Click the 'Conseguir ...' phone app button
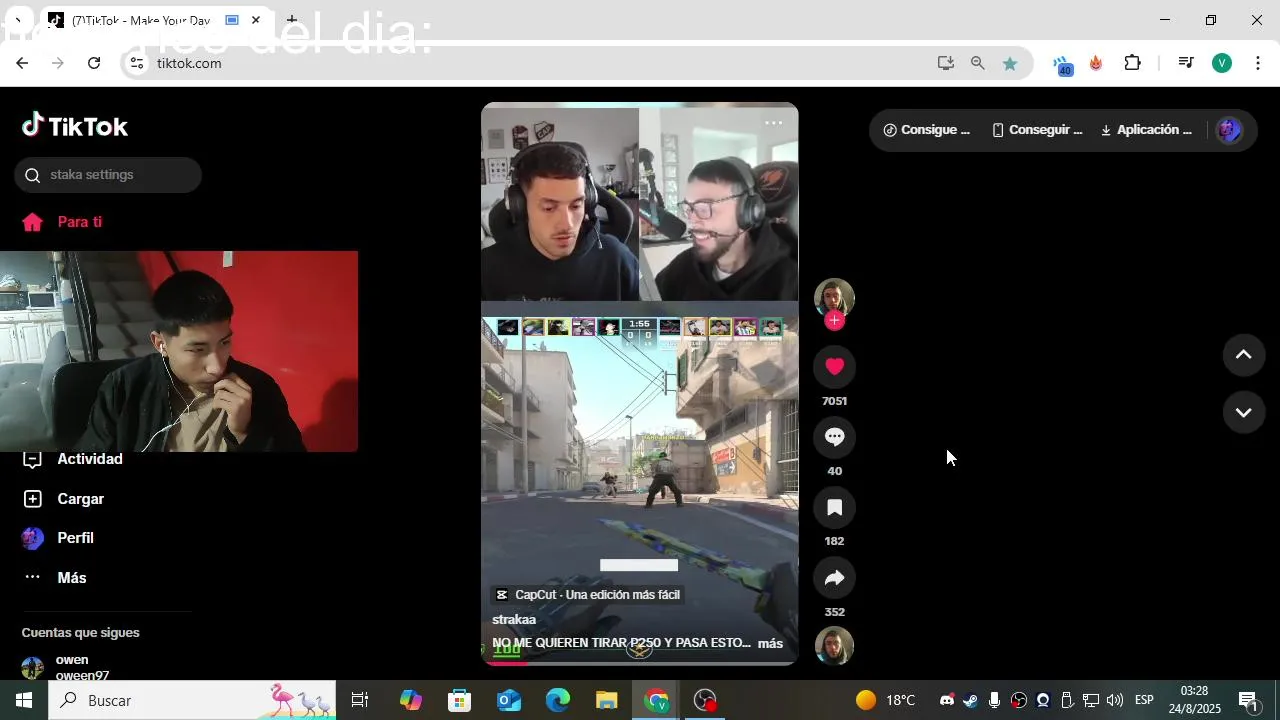1280x720 pixels. coord(1037,130)
